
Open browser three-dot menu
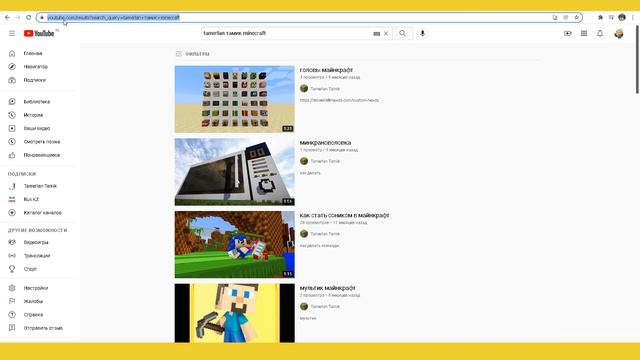coord(633,18)
